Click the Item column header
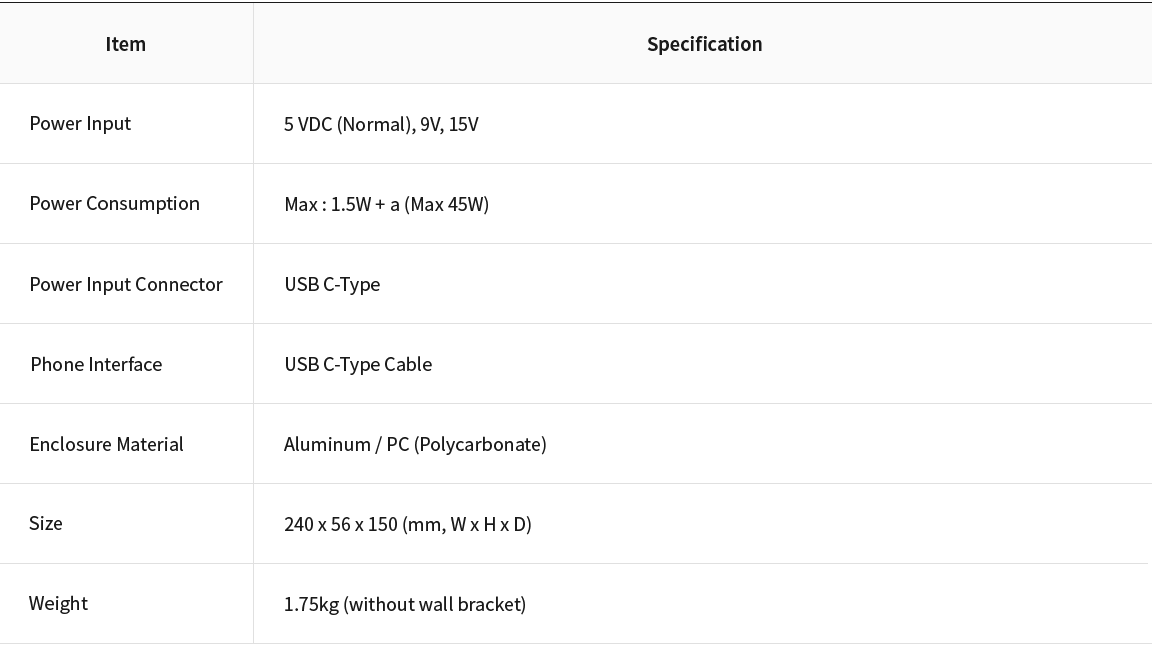Screen dimensions: 1152x649 (126, 44)
